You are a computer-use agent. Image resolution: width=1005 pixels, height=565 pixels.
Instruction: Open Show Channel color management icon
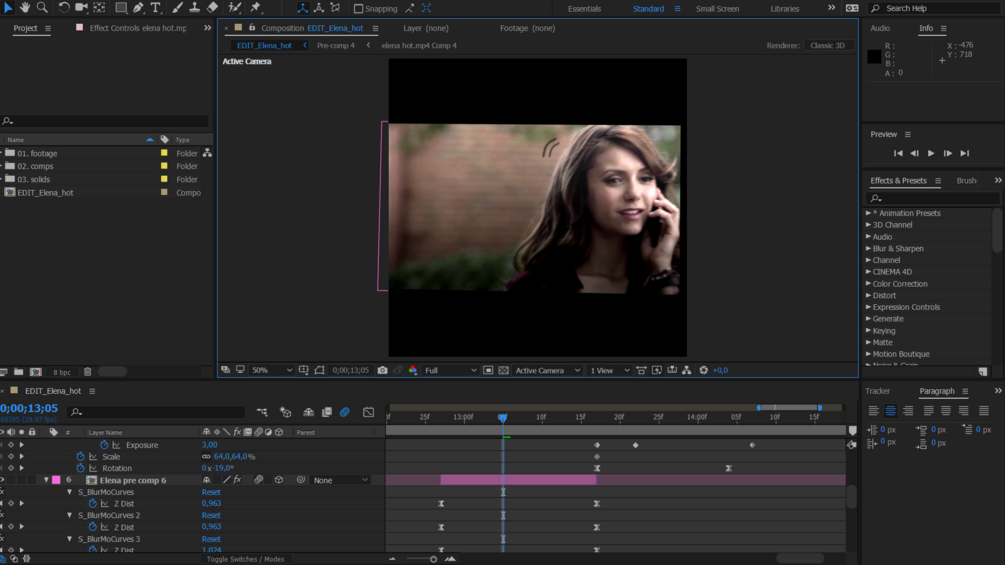click(413, 370)
